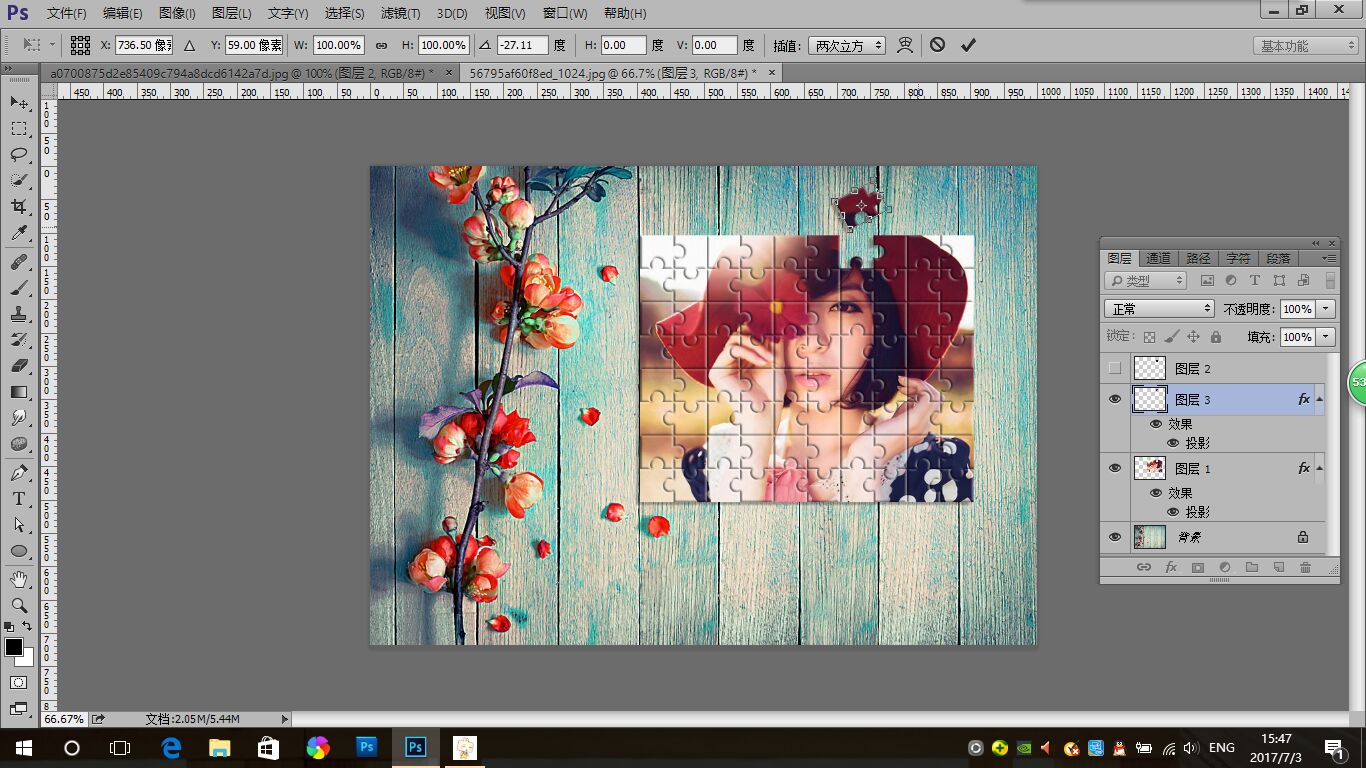Show hidden layer 图层 2
Image resolution: width=1366 pixels, height=768 pixels.
(1115, 369)
